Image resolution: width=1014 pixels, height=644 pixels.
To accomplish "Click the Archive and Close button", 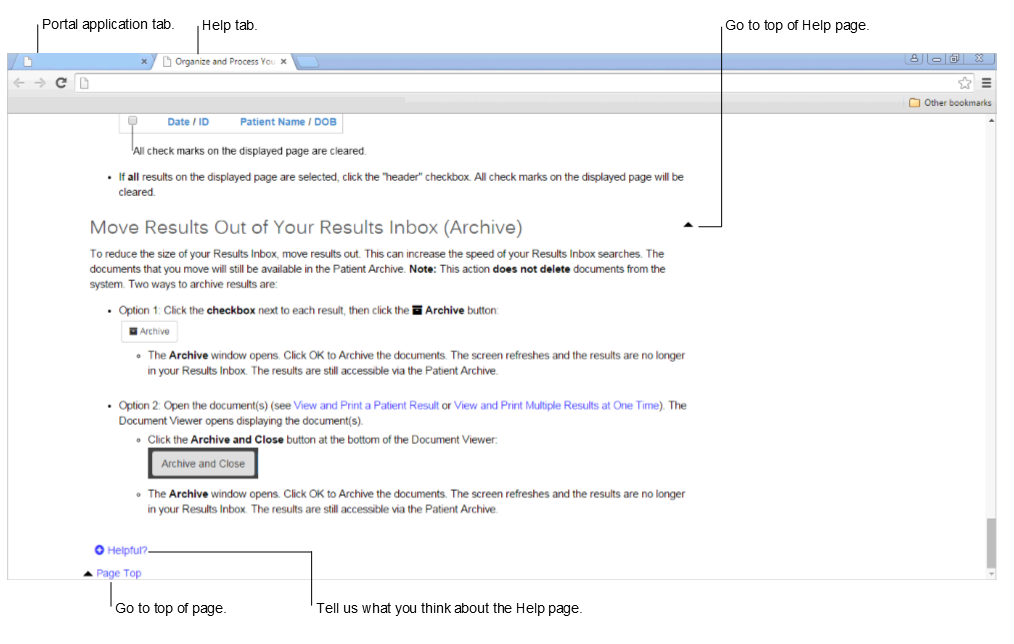I will [202, 463].
